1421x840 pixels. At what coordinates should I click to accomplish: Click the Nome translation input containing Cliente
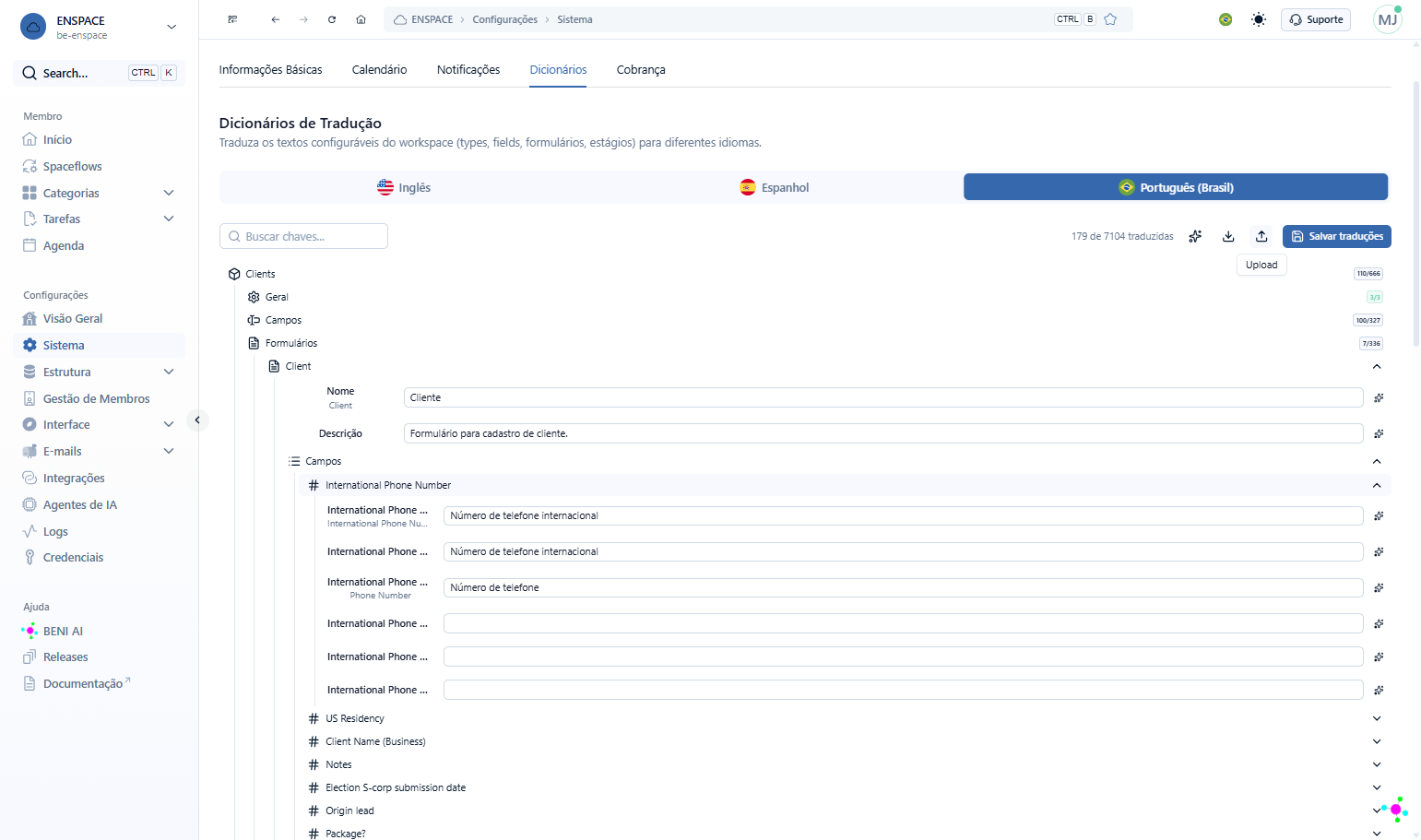883,397
